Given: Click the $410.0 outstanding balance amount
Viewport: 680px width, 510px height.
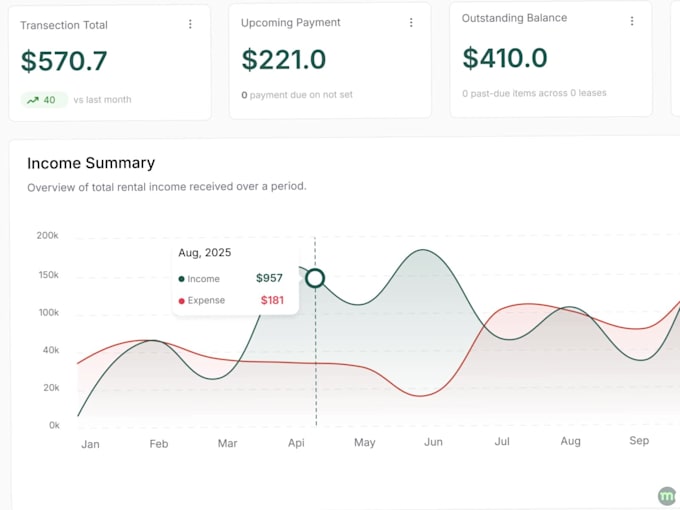Looking at the screenshot, I should (505, 58).
